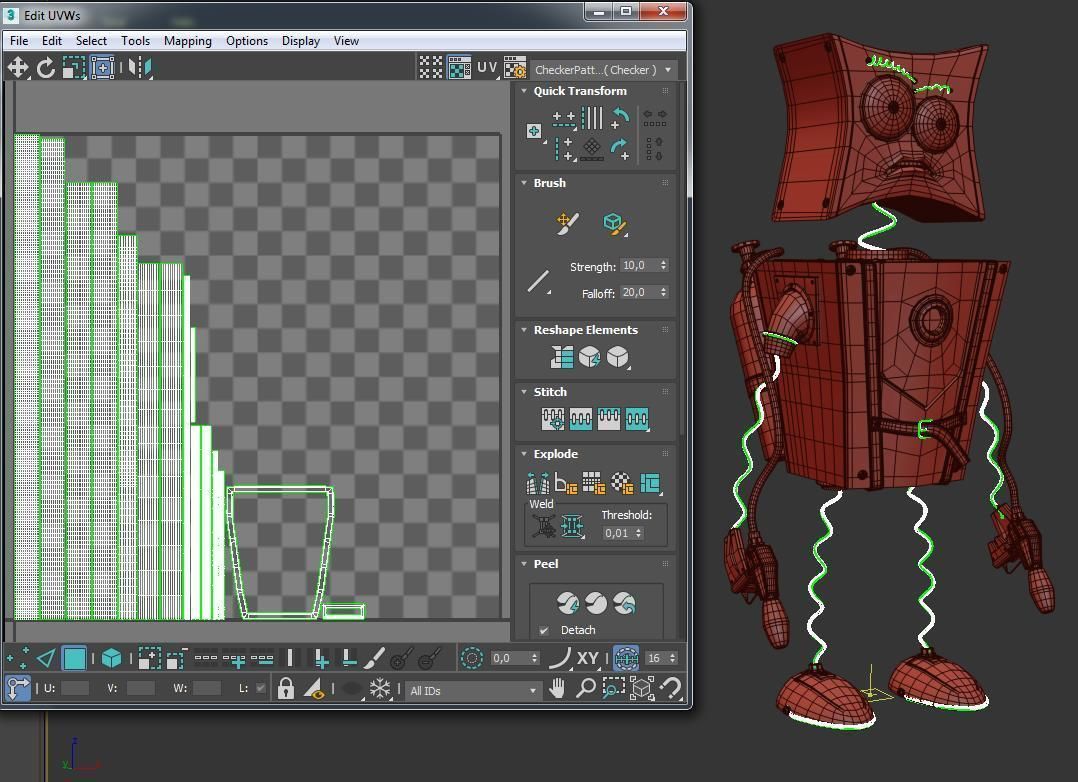1078x782 pixels.
Task: Activate the Freeform mode tool
Action: [102, 67]
